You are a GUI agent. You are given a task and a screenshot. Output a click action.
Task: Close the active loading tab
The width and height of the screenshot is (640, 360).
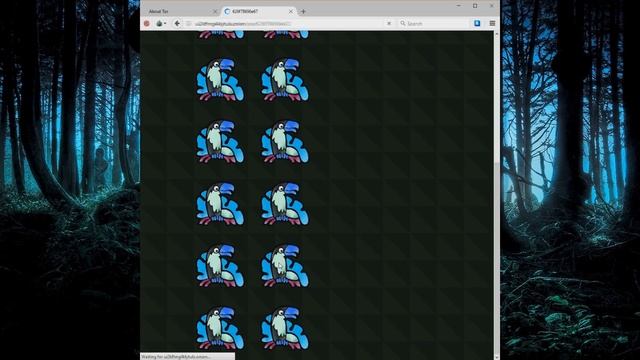pyautogui.click(x=291, y=11)
